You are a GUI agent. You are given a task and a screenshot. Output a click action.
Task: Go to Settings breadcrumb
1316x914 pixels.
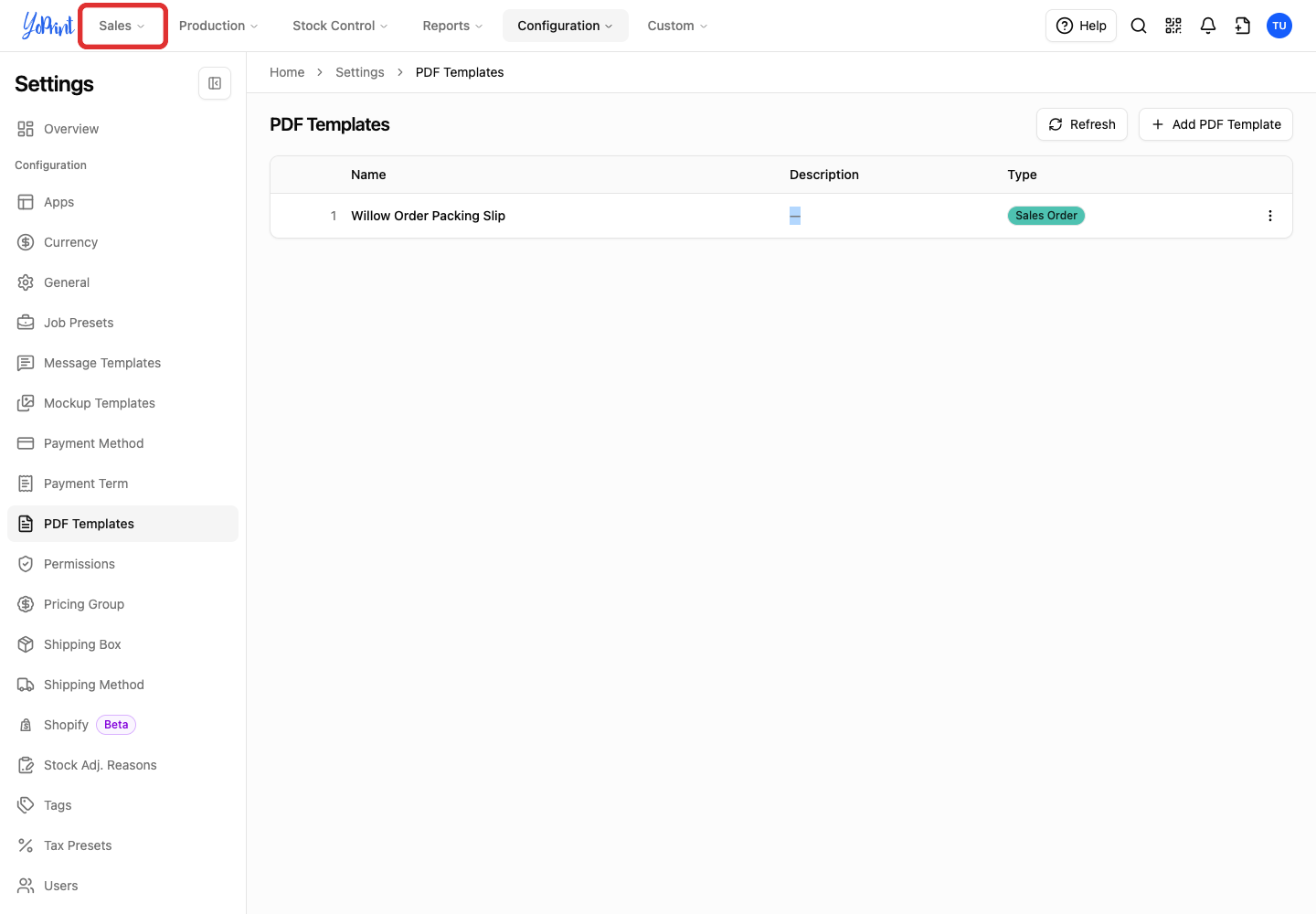pyautogui.click(x=360, y=72)
